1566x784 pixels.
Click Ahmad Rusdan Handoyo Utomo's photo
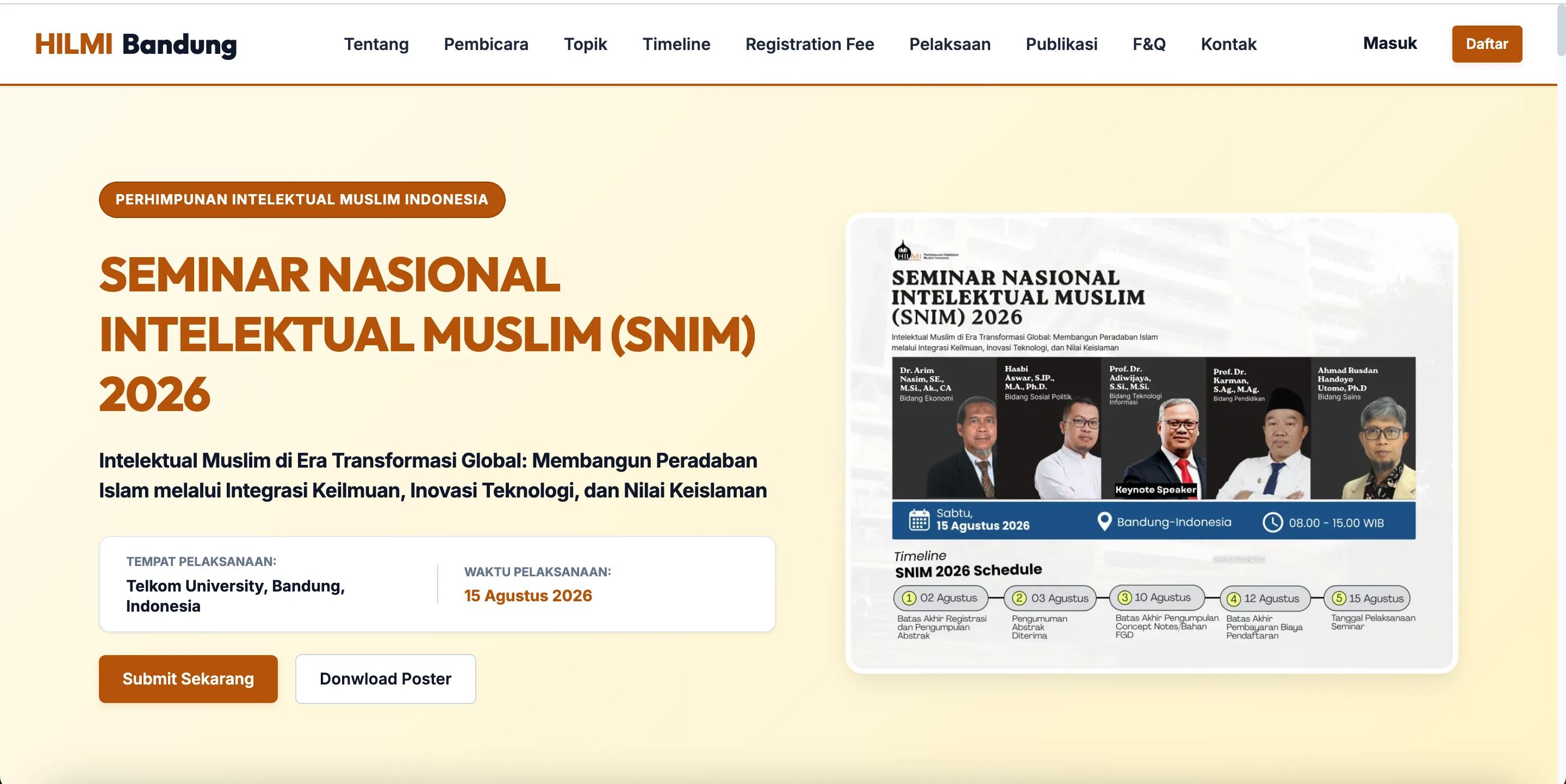point(1380,447)
